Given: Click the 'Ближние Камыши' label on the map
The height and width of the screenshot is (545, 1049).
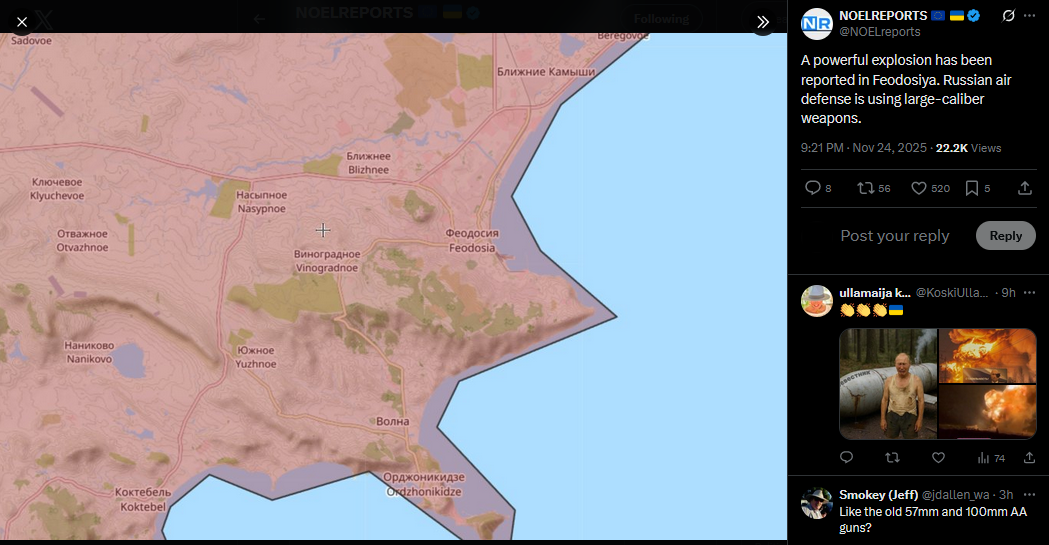Looking at the screenshot, I should pyautogui.click(x=546, y=72).
